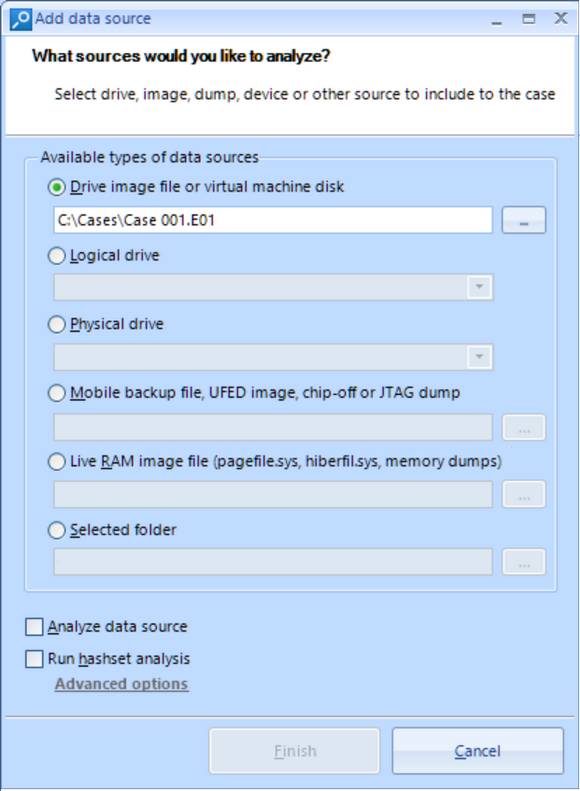This screenshot has height=791, width=580.
Task: Click browse button for mobile backup file
Action: tap(524, 427)
